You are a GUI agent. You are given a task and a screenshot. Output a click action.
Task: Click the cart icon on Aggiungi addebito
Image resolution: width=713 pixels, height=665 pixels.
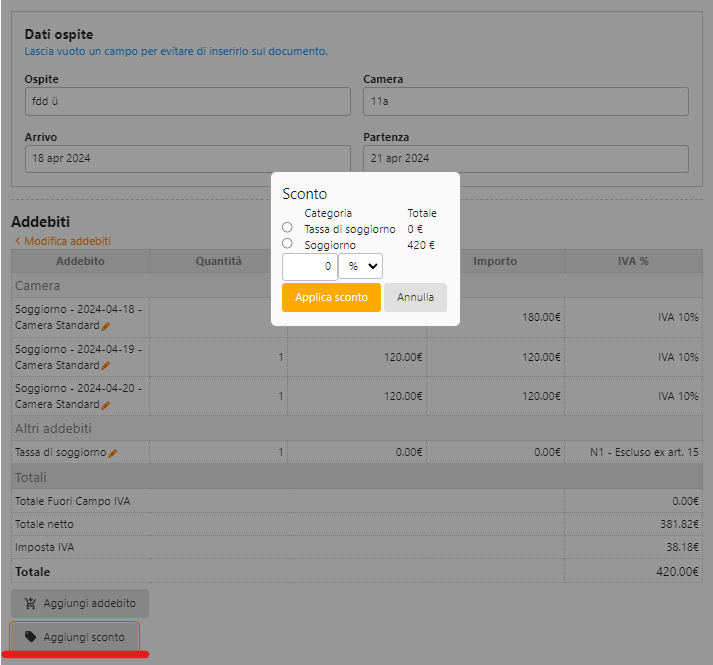point(30,603)
